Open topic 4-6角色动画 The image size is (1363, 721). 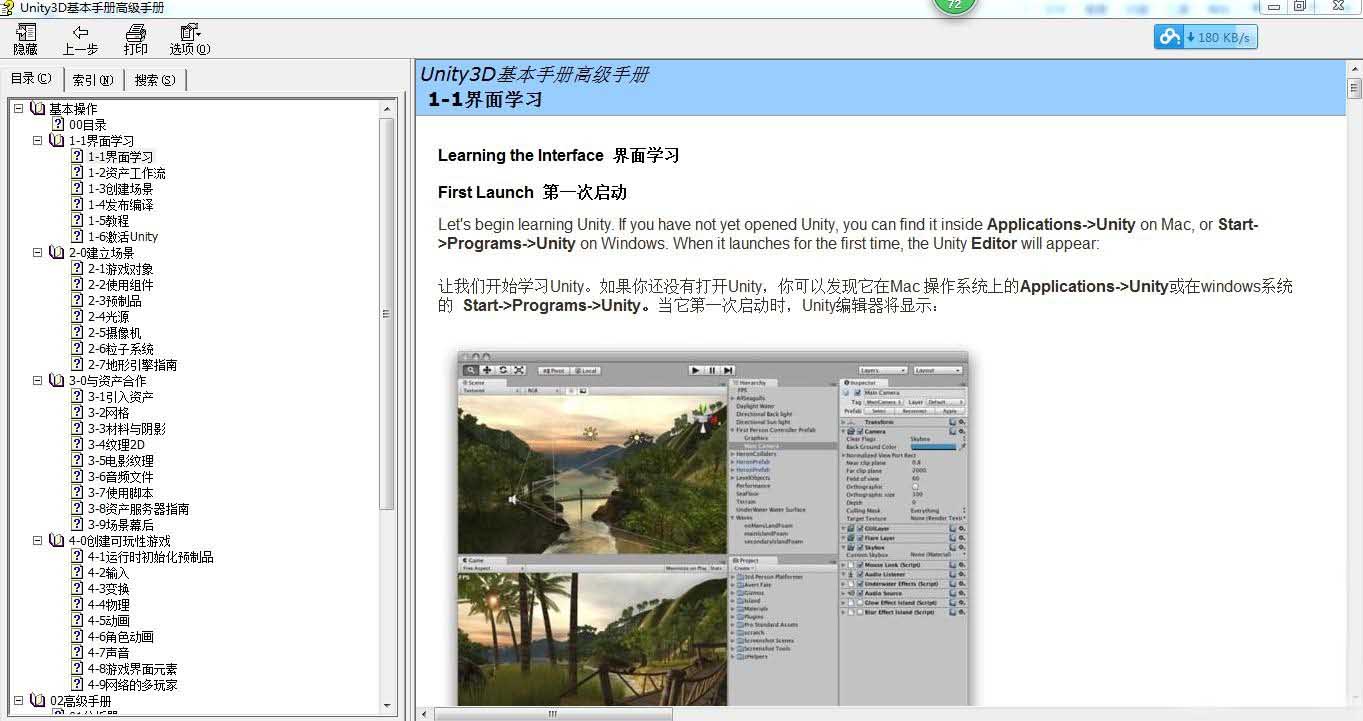(120, 637)
